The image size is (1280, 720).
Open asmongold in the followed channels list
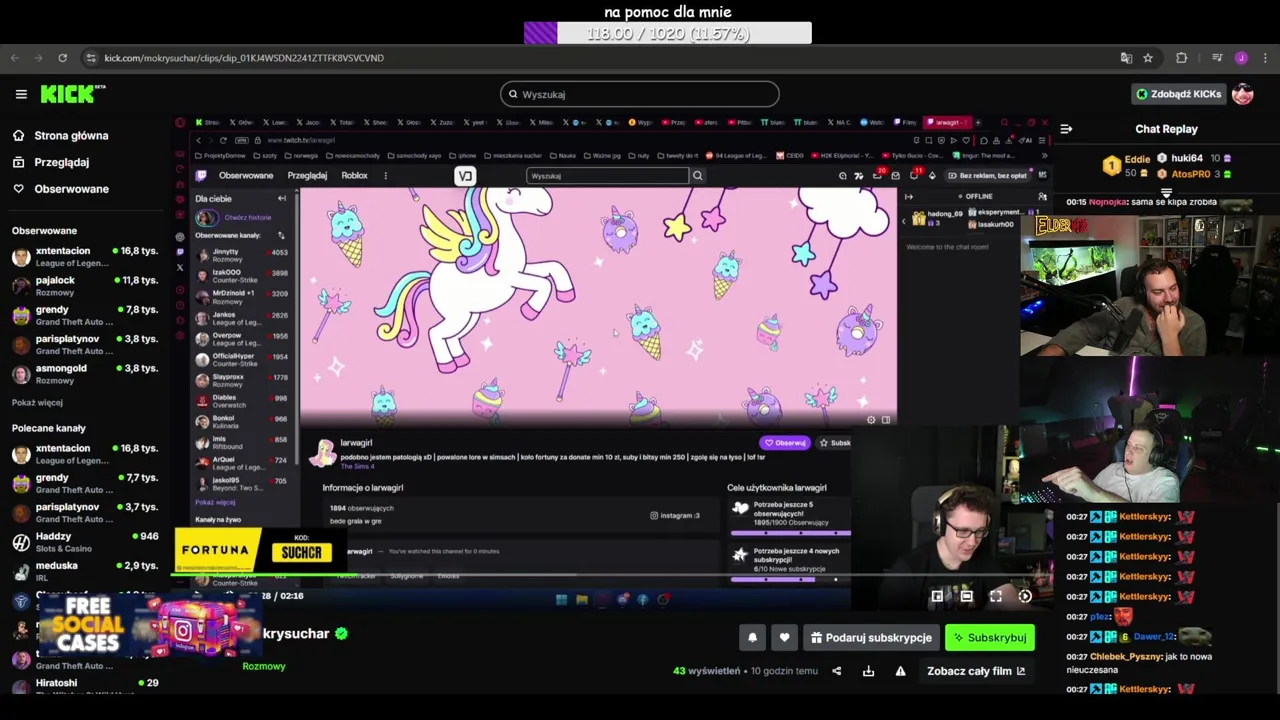(85, 374)
